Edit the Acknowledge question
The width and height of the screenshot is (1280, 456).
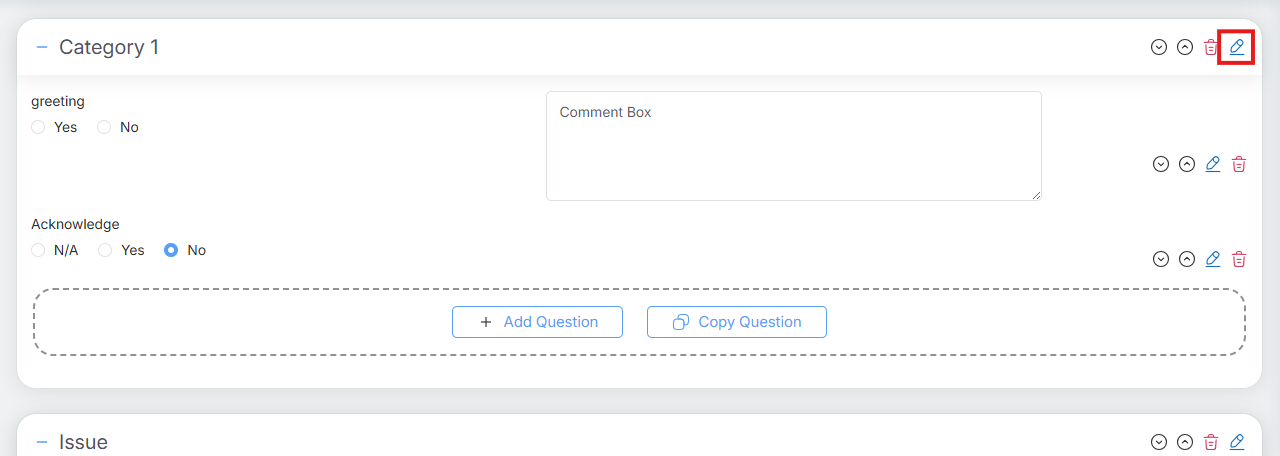1213,259
